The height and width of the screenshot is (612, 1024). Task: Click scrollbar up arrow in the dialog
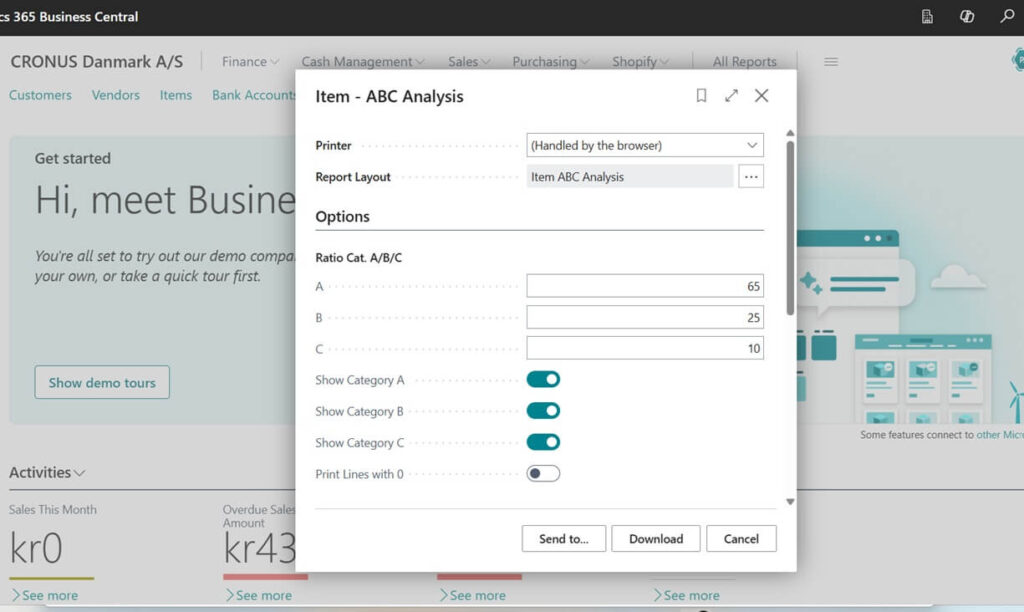click(x=790, y=133)
